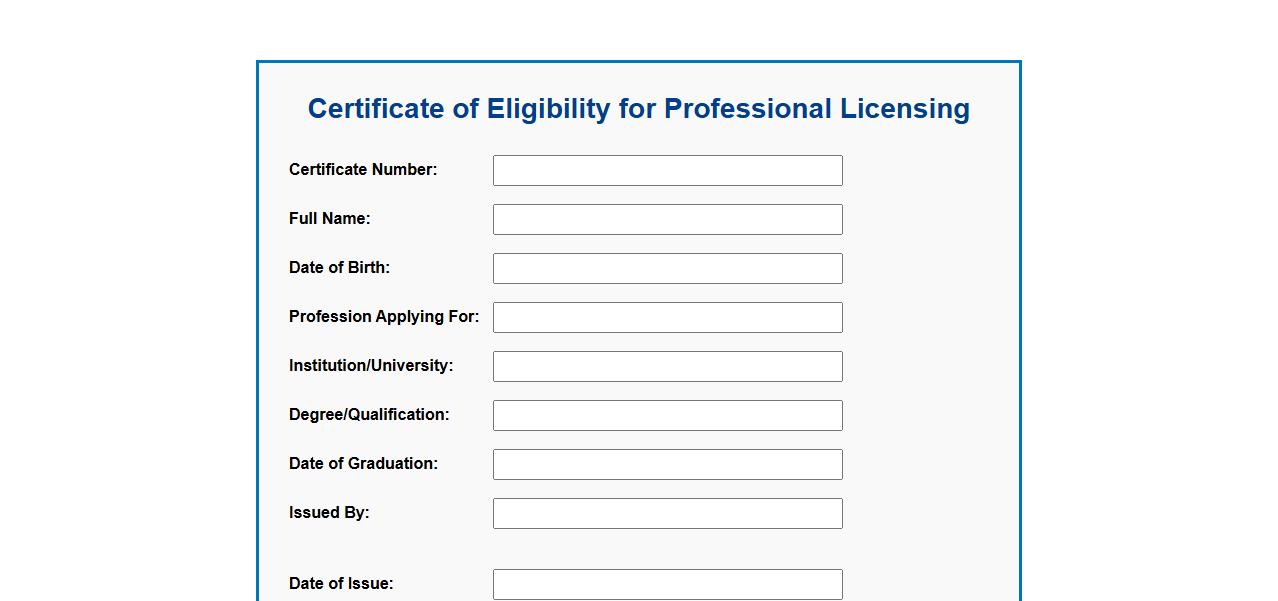1278x601 pixels.
Task: Click the "Full Name:" label
Action: (x=329, y=219)
